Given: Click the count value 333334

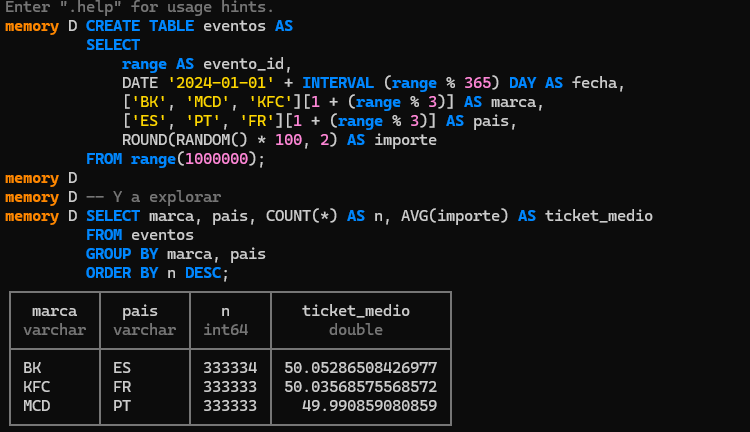Looking at the screenshot, I should pos(230,368).
